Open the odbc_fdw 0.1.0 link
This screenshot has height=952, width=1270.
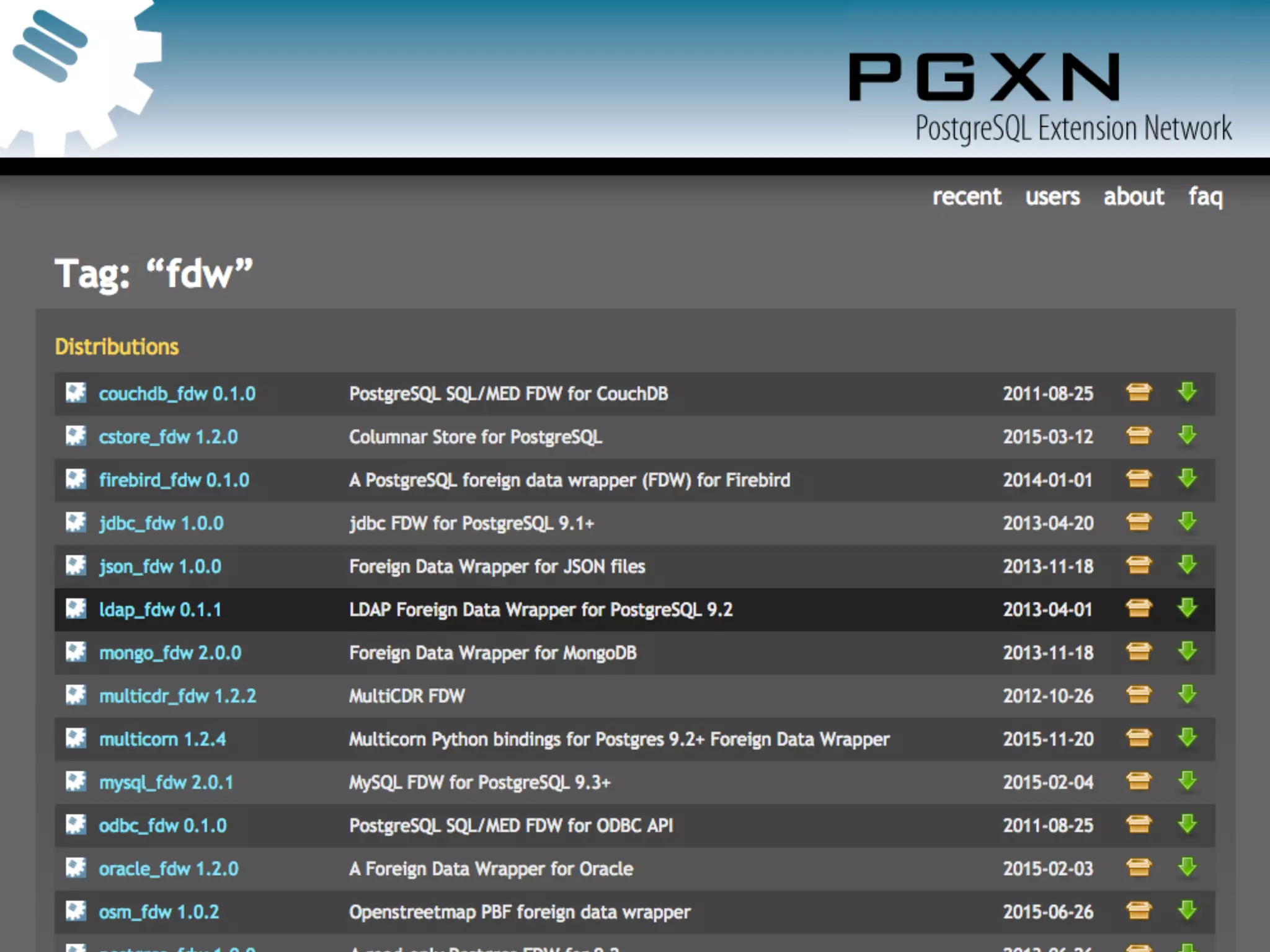(x=162, y=826)
